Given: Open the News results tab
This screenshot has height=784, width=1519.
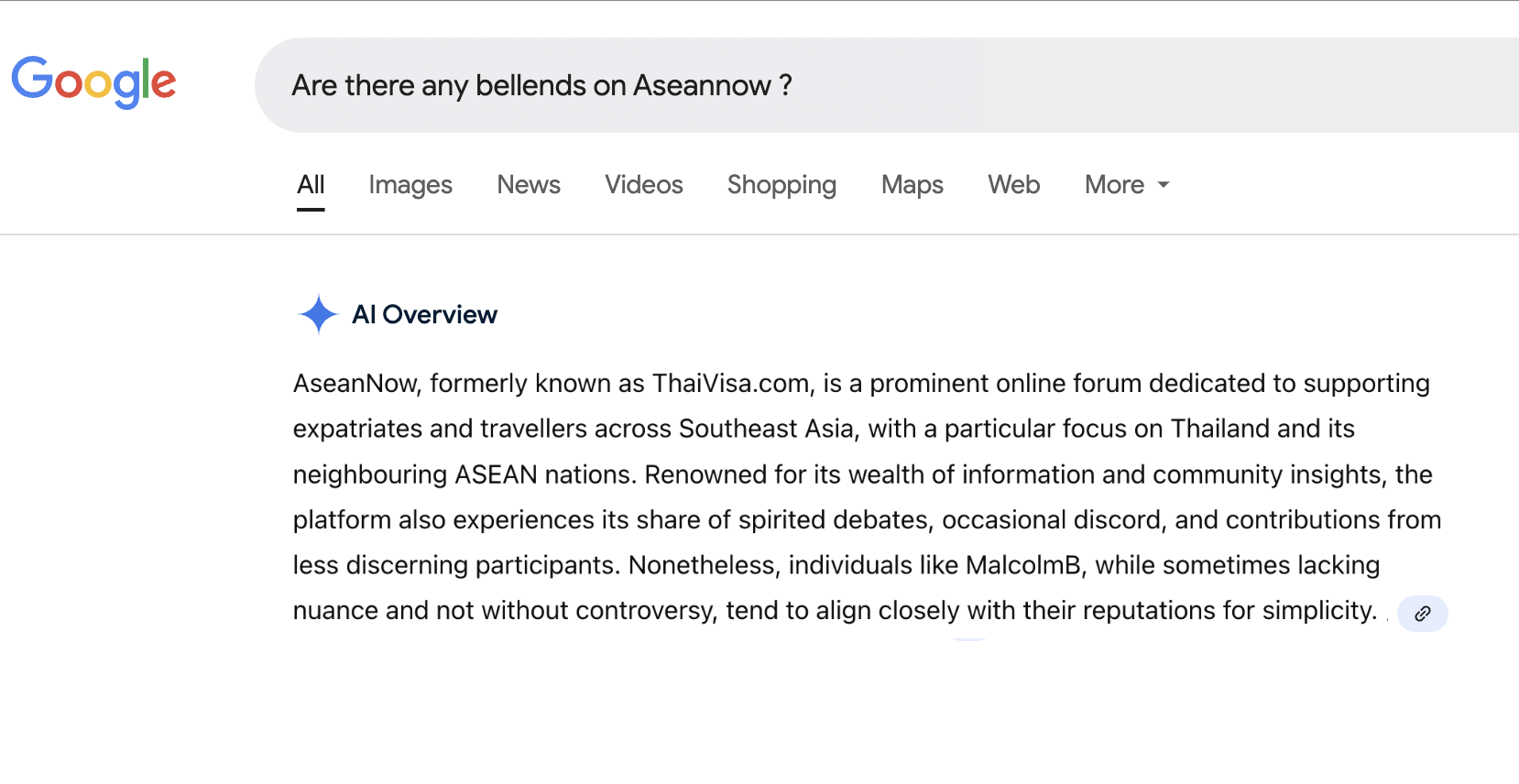Looking at the screenshot, I should (x=529, y=185).
